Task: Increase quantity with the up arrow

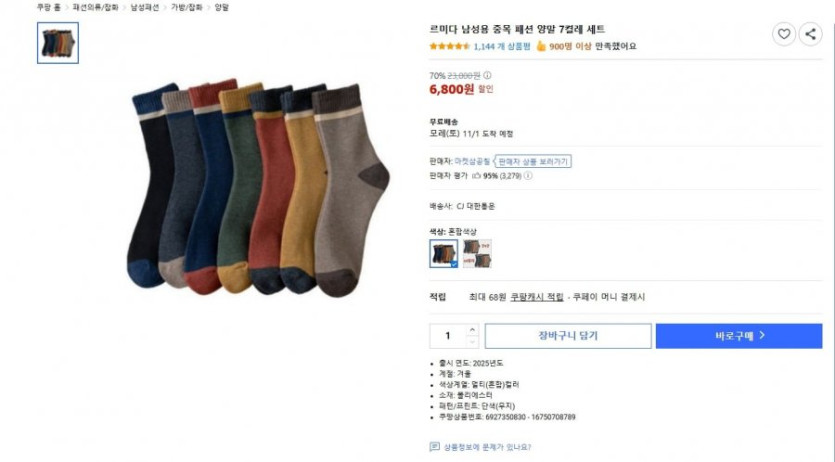Action: pyautogui.click(x=472, y=330)
